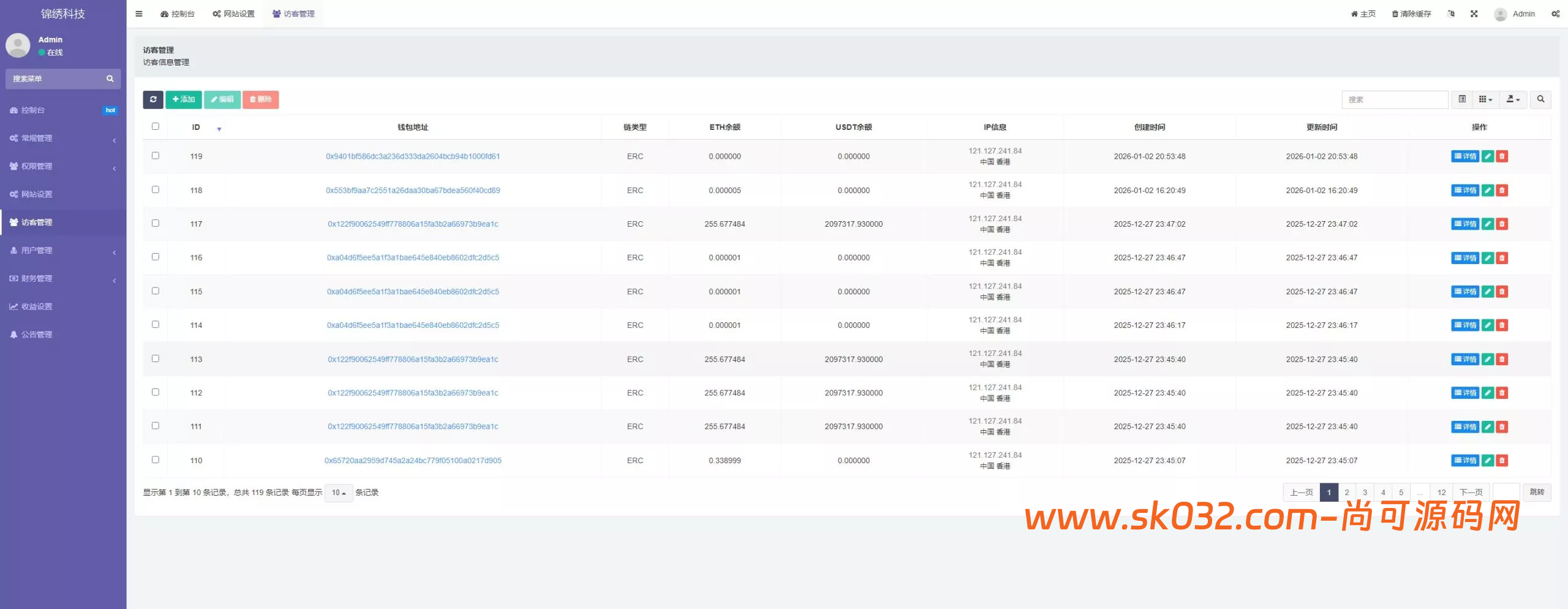Go to page 5 in pagination
This screenshot has height=609, width=1568.
(x=1401, y=492)
